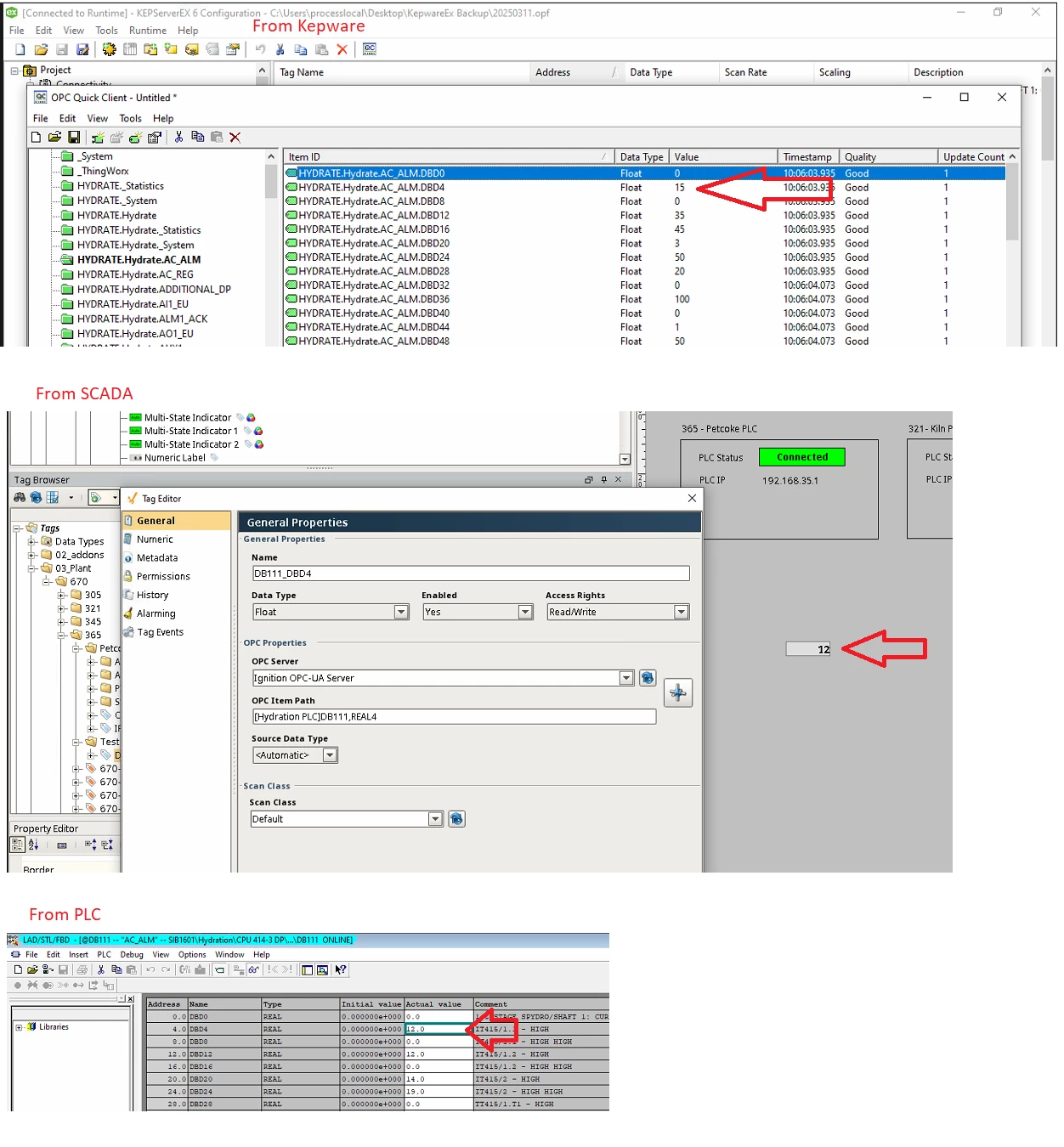Open the Scan Class Default dropdown
Viewport: 1064px width, 1147px height.
point(435,819)
